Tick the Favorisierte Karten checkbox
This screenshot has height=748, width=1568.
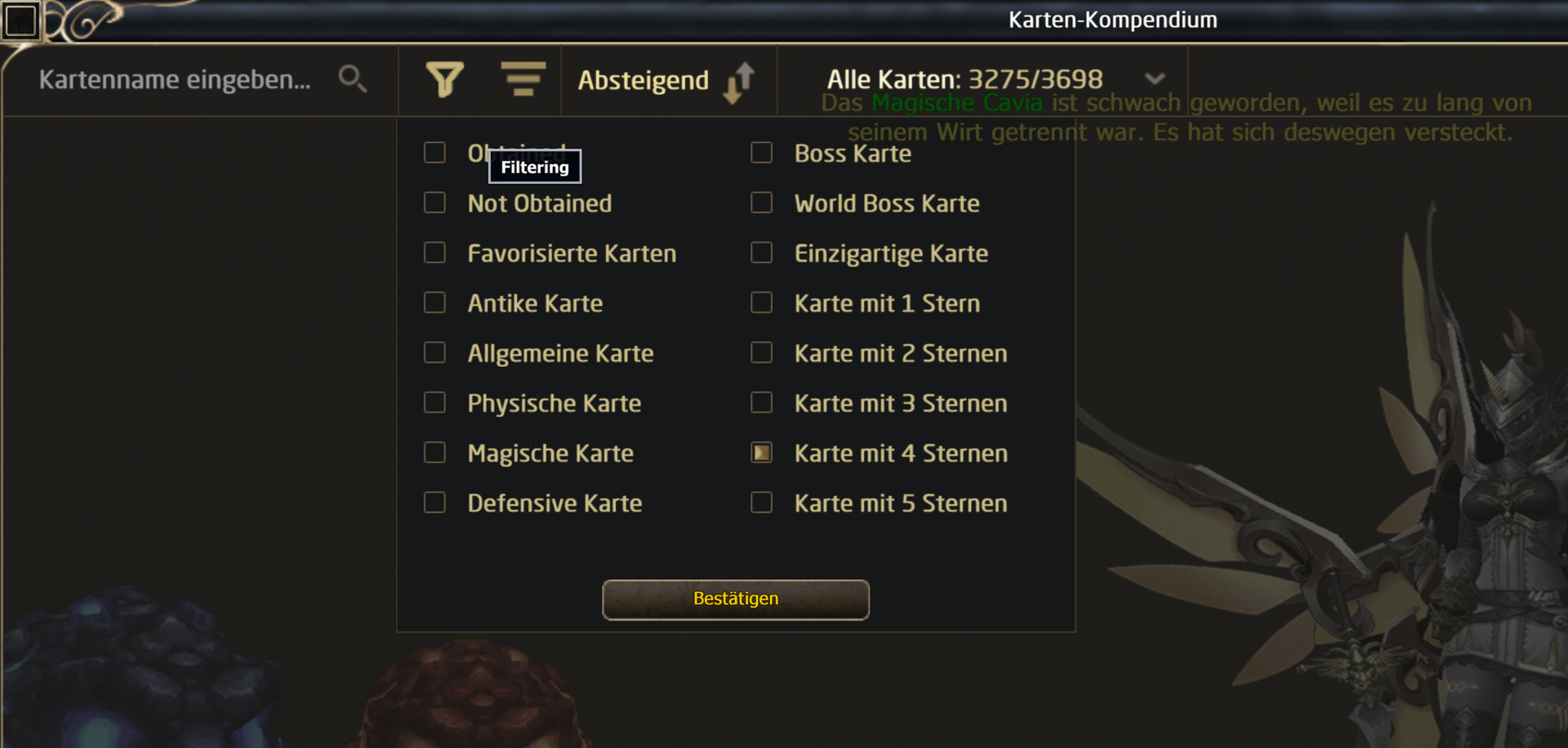[434, 252]
